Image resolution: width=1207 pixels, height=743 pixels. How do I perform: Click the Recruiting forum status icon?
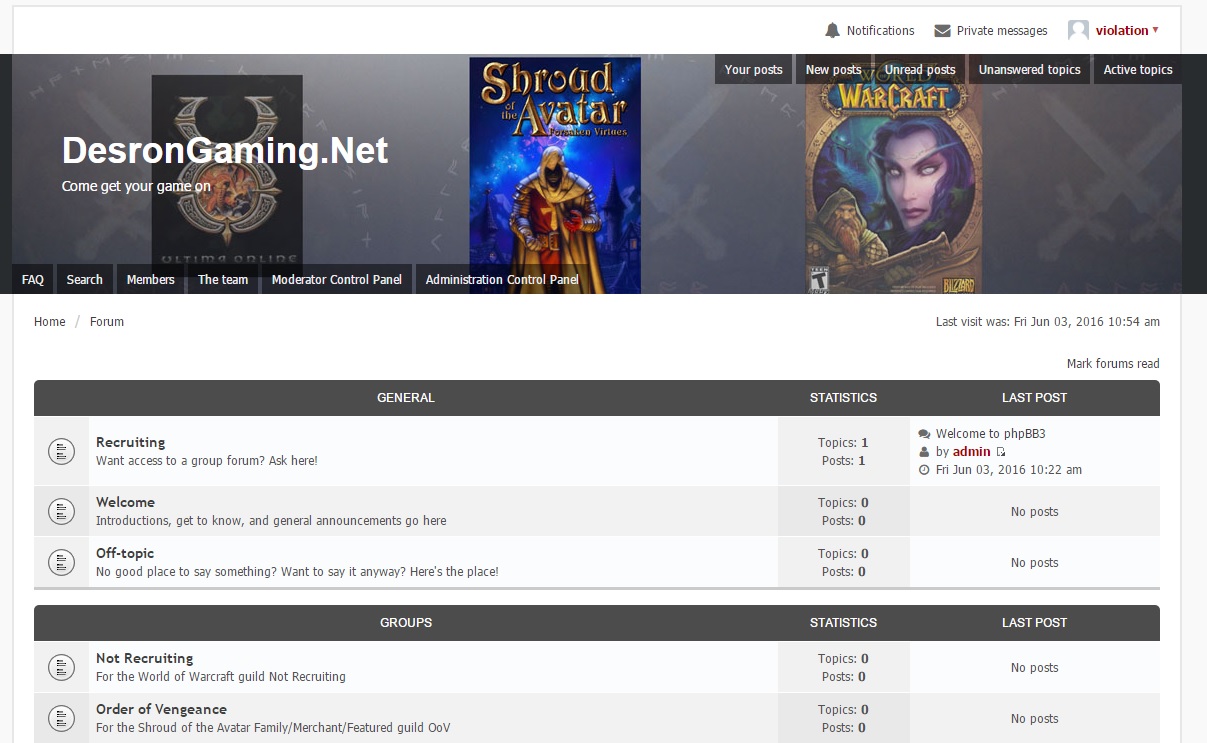point(62,451)
